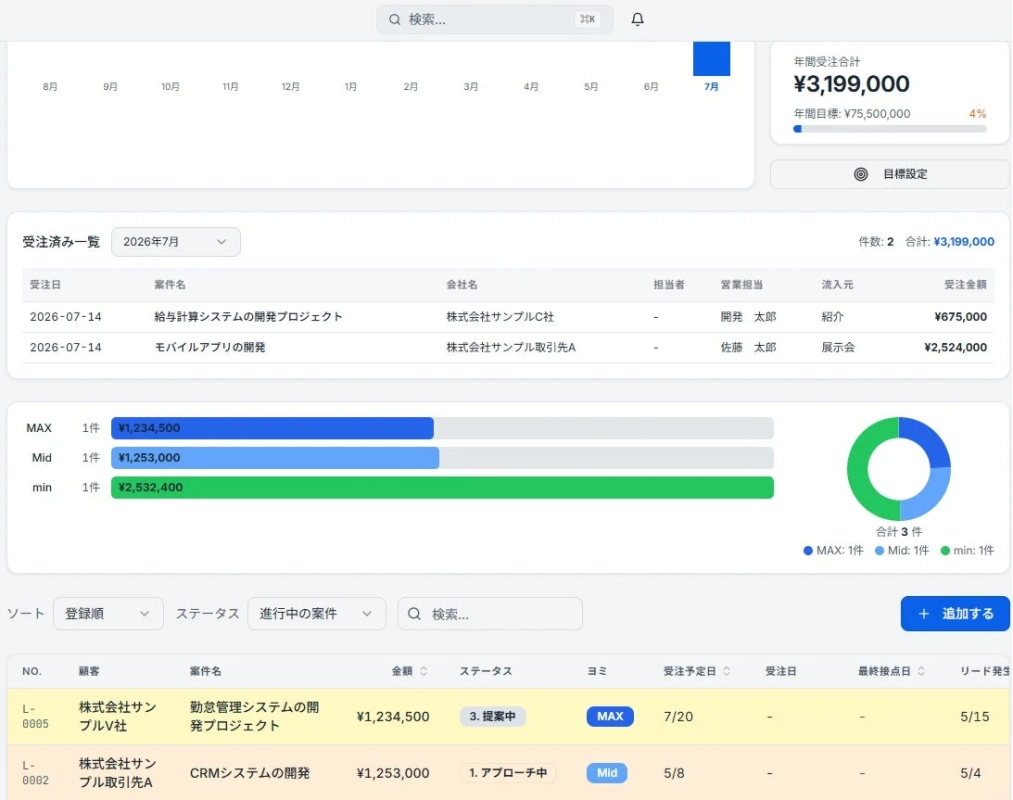Click company 株式会社サンプルC社
Screen dimensions: 1013x800
(499, 317)
